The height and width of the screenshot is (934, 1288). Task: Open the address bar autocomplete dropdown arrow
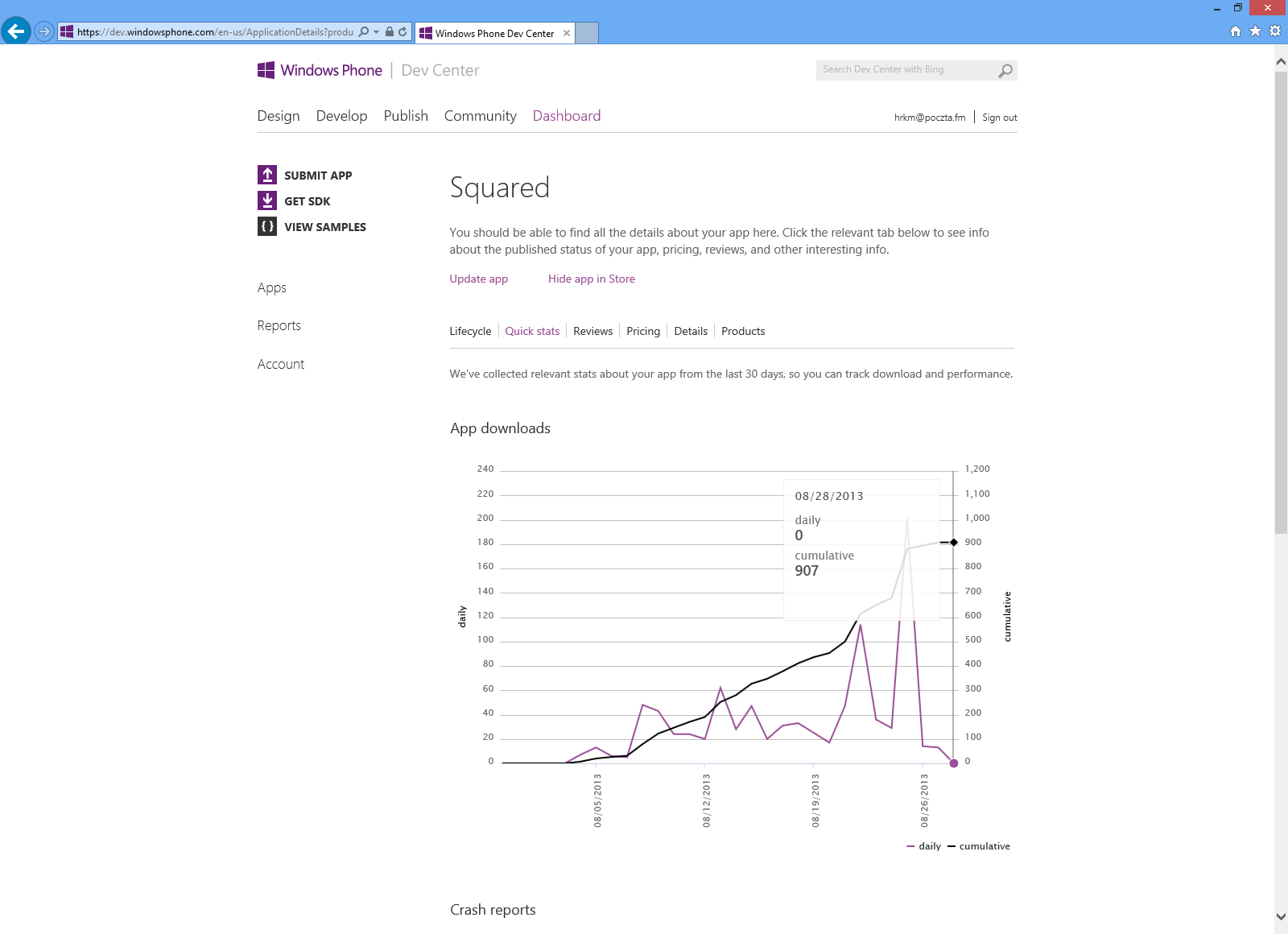[x=376, y=32]
